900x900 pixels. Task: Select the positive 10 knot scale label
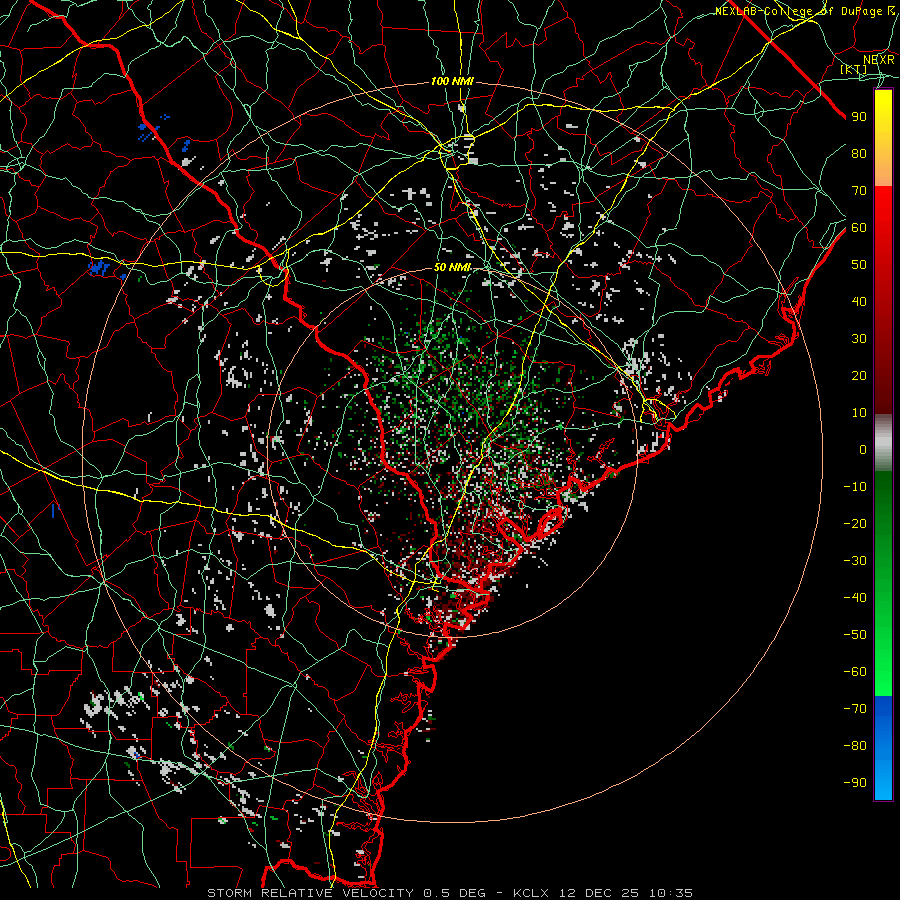coord(859,413)
